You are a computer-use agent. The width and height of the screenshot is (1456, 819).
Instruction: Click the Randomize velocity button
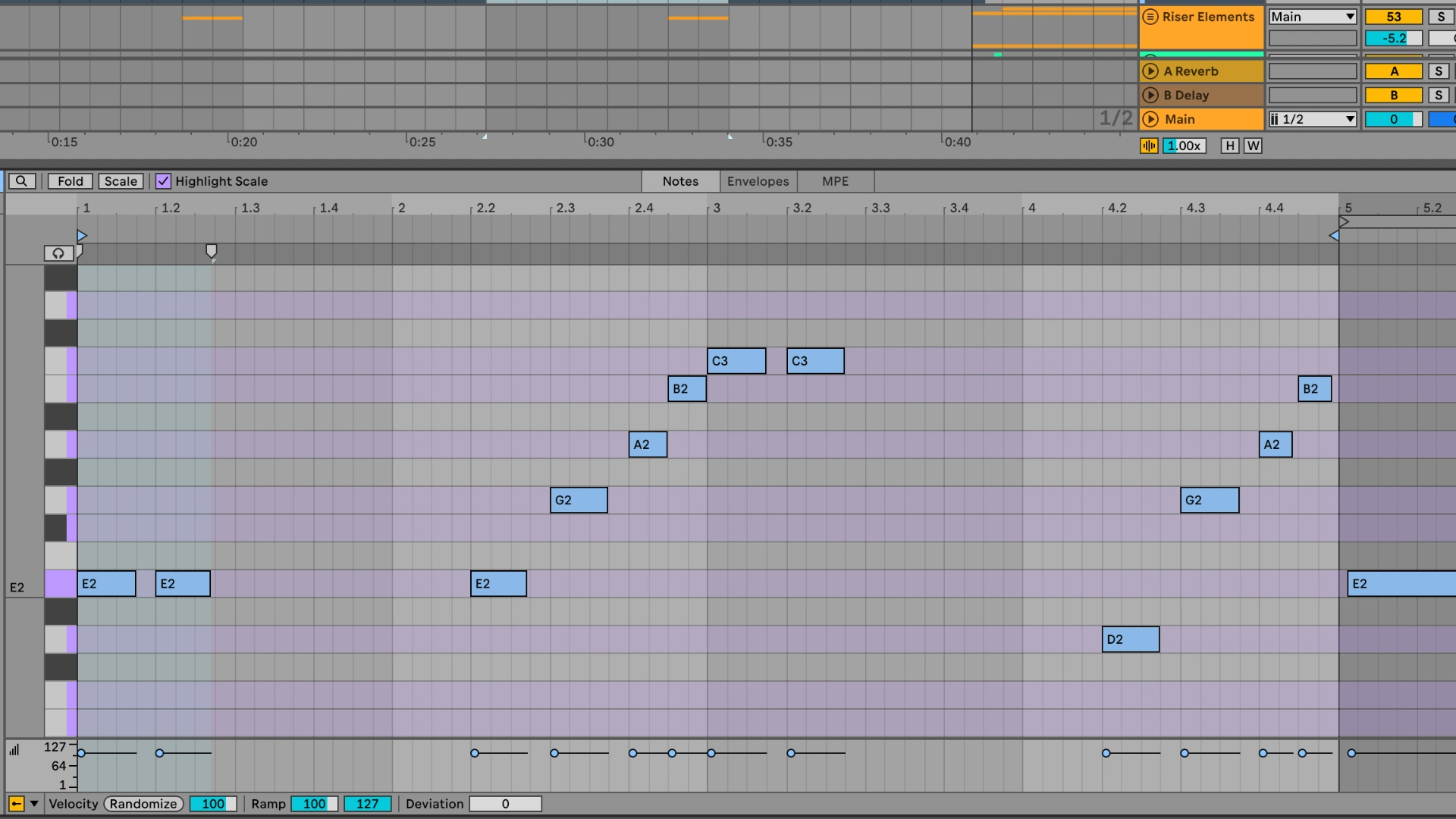click(143, 804)
